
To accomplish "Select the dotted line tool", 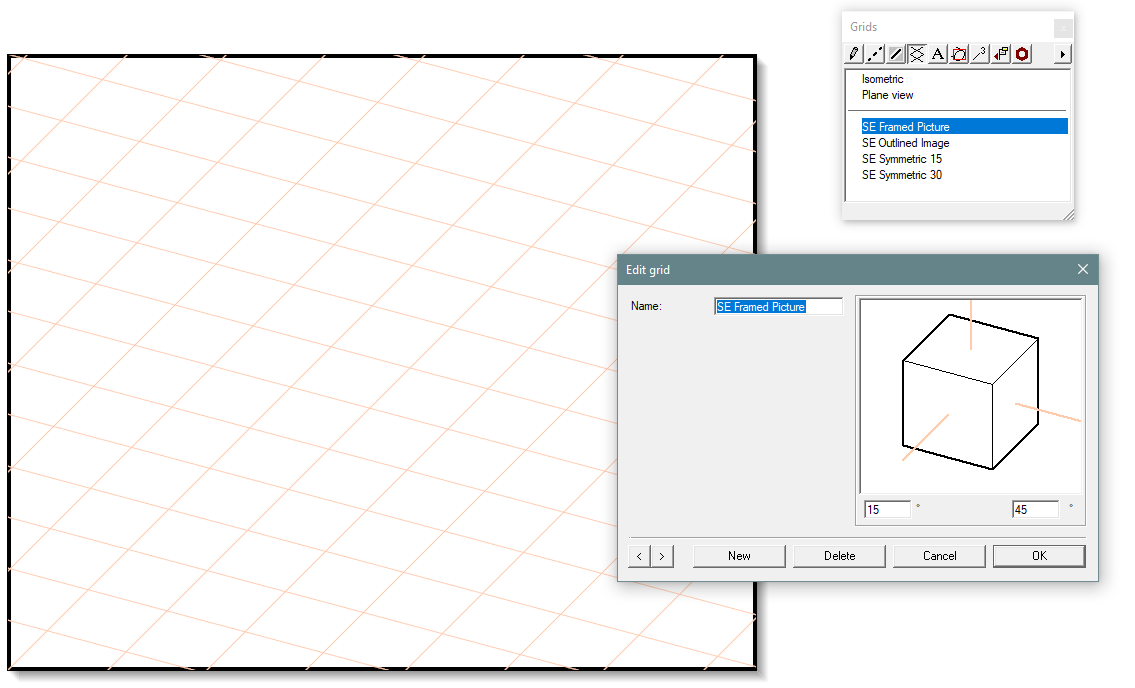I will [874, 53].
